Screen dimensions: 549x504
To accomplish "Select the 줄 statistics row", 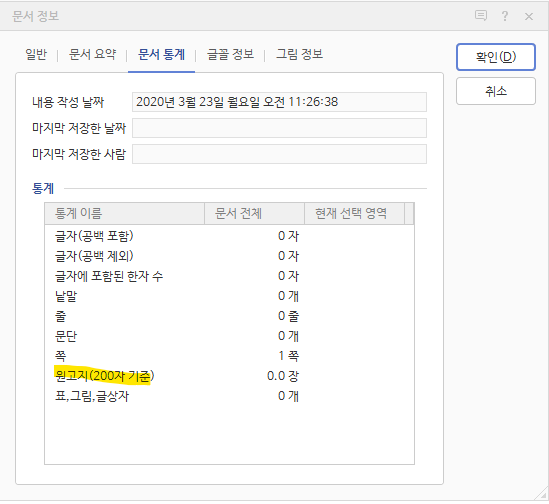I will pyautogui.click(x=229, y=316).
